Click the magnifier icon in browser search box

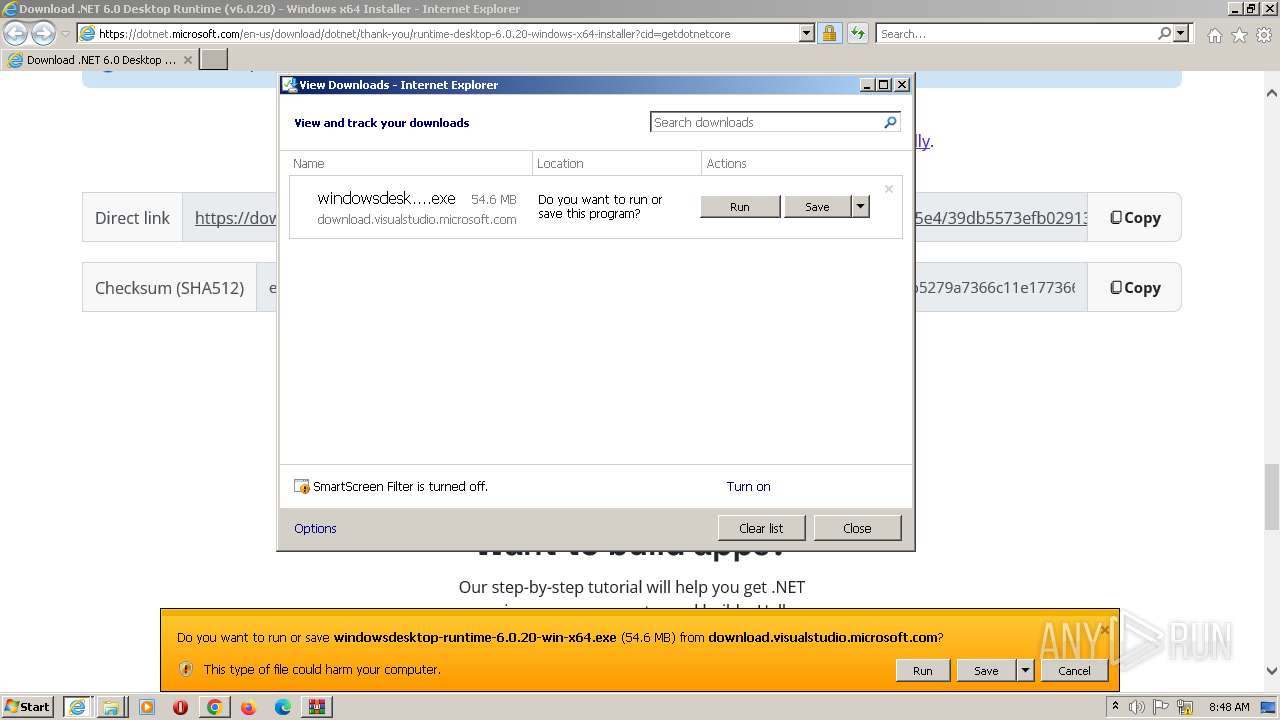1164,33
